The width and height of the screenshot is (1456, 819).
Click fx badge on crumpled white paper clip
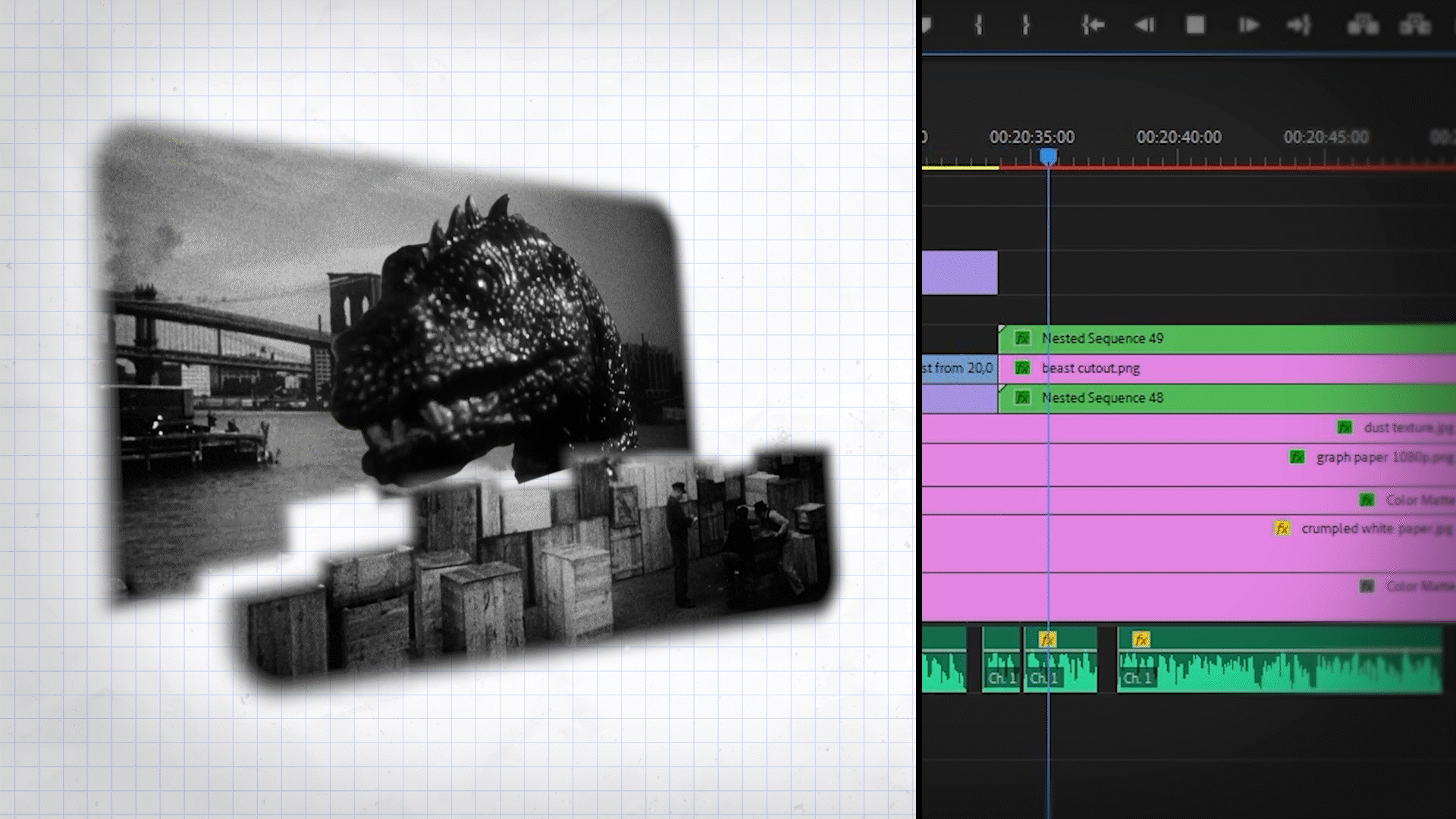coord(1282,529)
